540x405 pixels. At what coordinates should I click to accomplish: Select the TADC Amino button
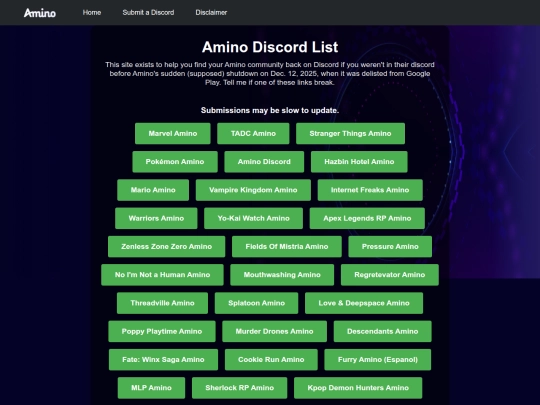click(253, 134)
